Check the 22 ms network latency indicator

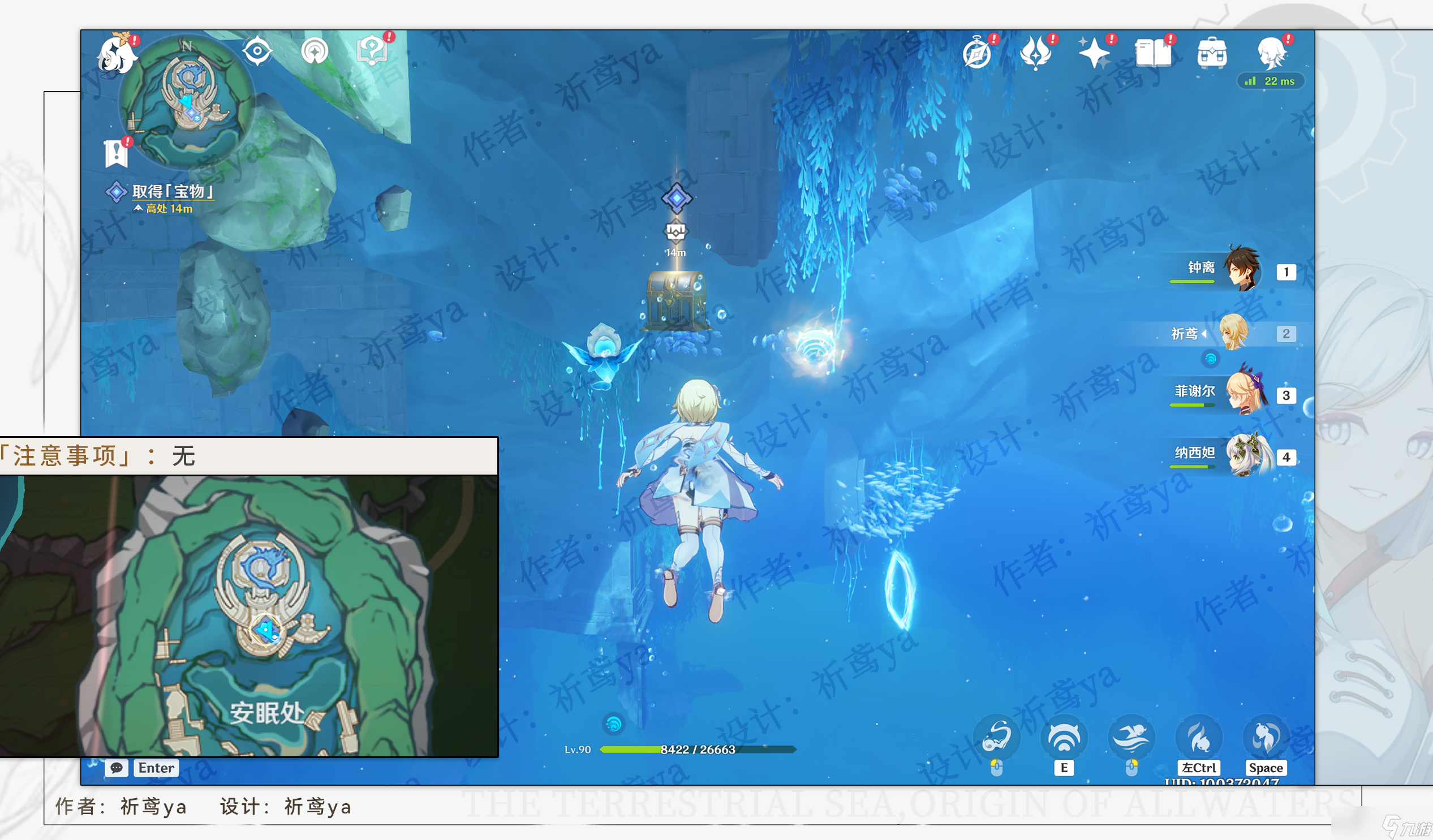point(1271,81)
